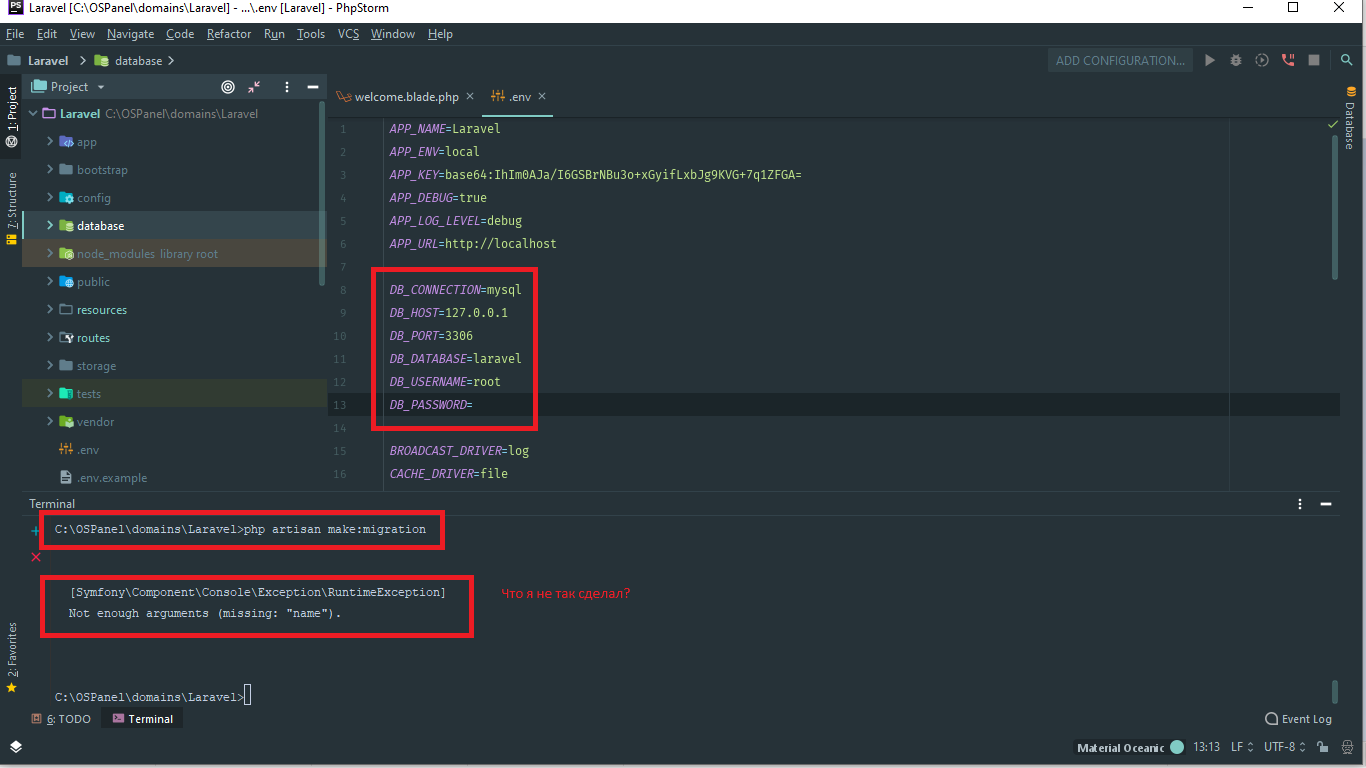Expand the public folder
The width and height of the screenshot is (1366, 768).
click(x=50, y=282)
